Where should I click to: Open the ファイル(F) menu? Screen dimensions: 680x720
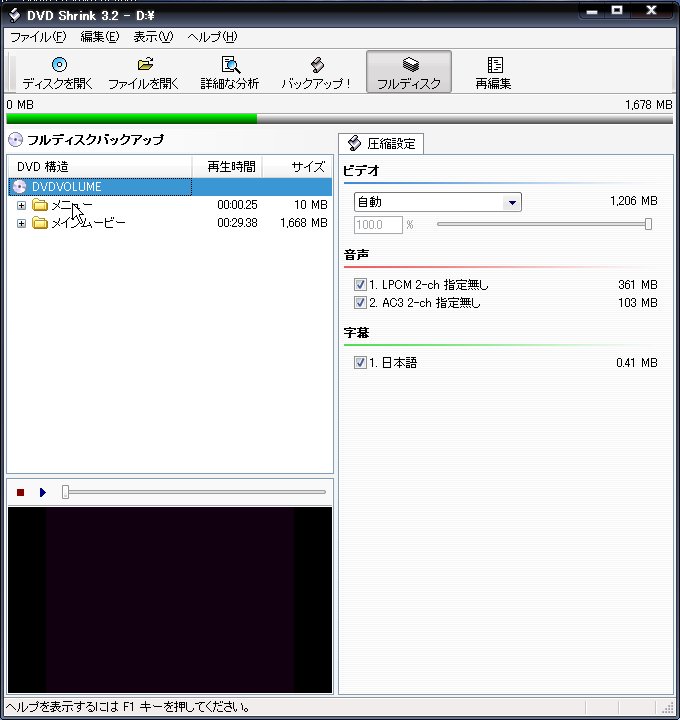(38, 37)
